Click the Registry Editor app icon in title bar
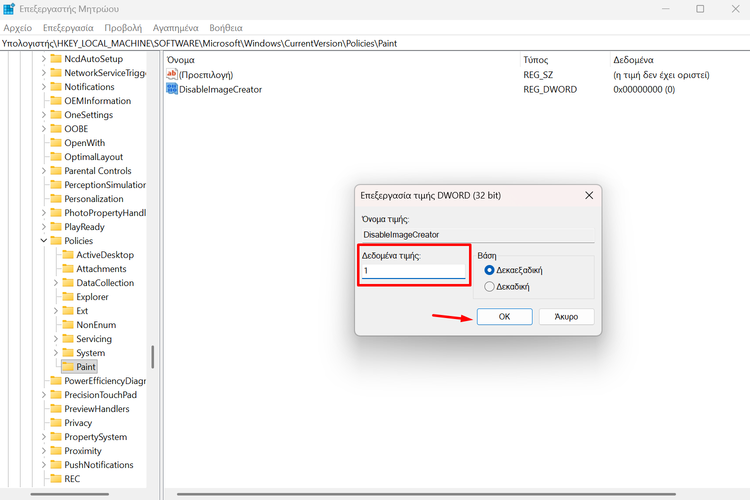This screenshot has height=500, width=750. pyautogui.click(x=9, y=9)
